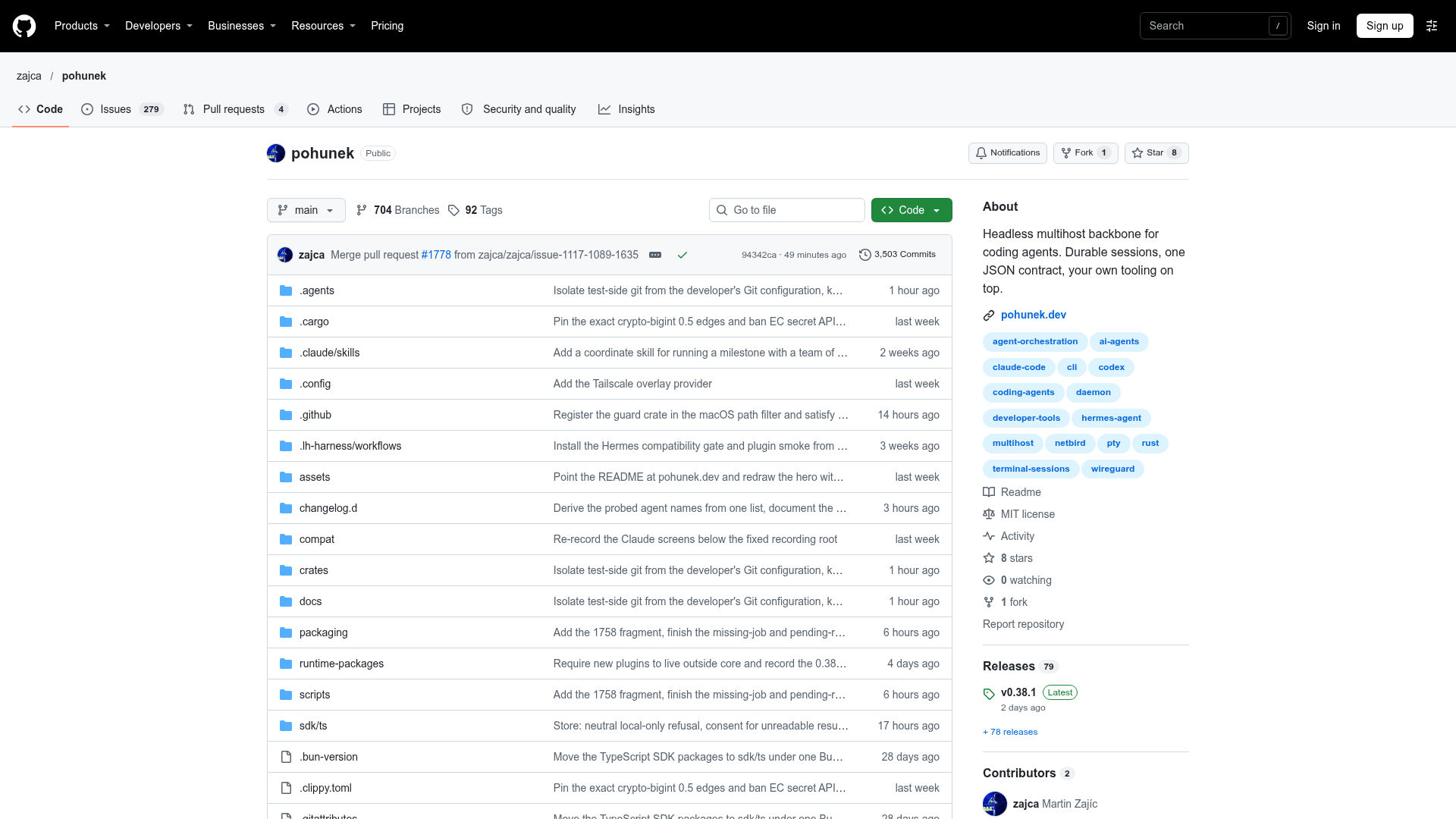The image size is (1456, 819).
Task: Expand the Developers menu
Action: [x=158, y=26]
